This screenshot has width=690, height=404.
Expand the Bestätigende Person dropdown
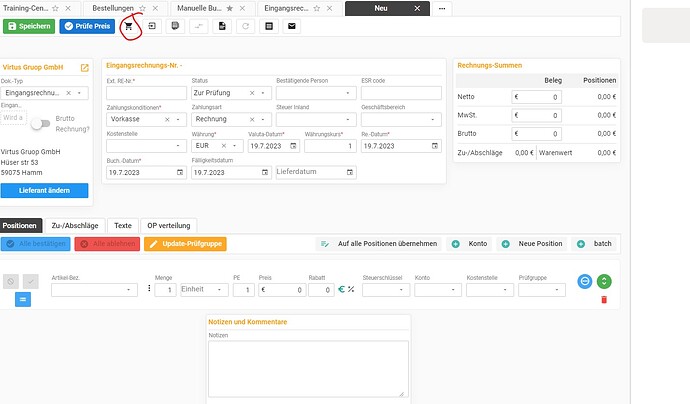pos(348,93)
